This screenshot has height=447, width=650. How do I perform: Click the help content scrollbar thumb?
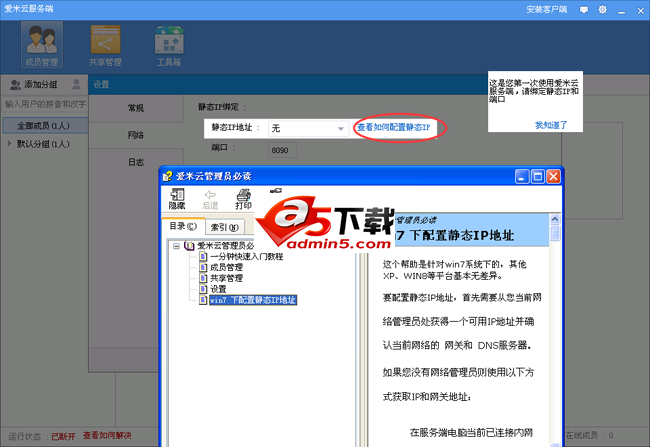coord(555,233)
